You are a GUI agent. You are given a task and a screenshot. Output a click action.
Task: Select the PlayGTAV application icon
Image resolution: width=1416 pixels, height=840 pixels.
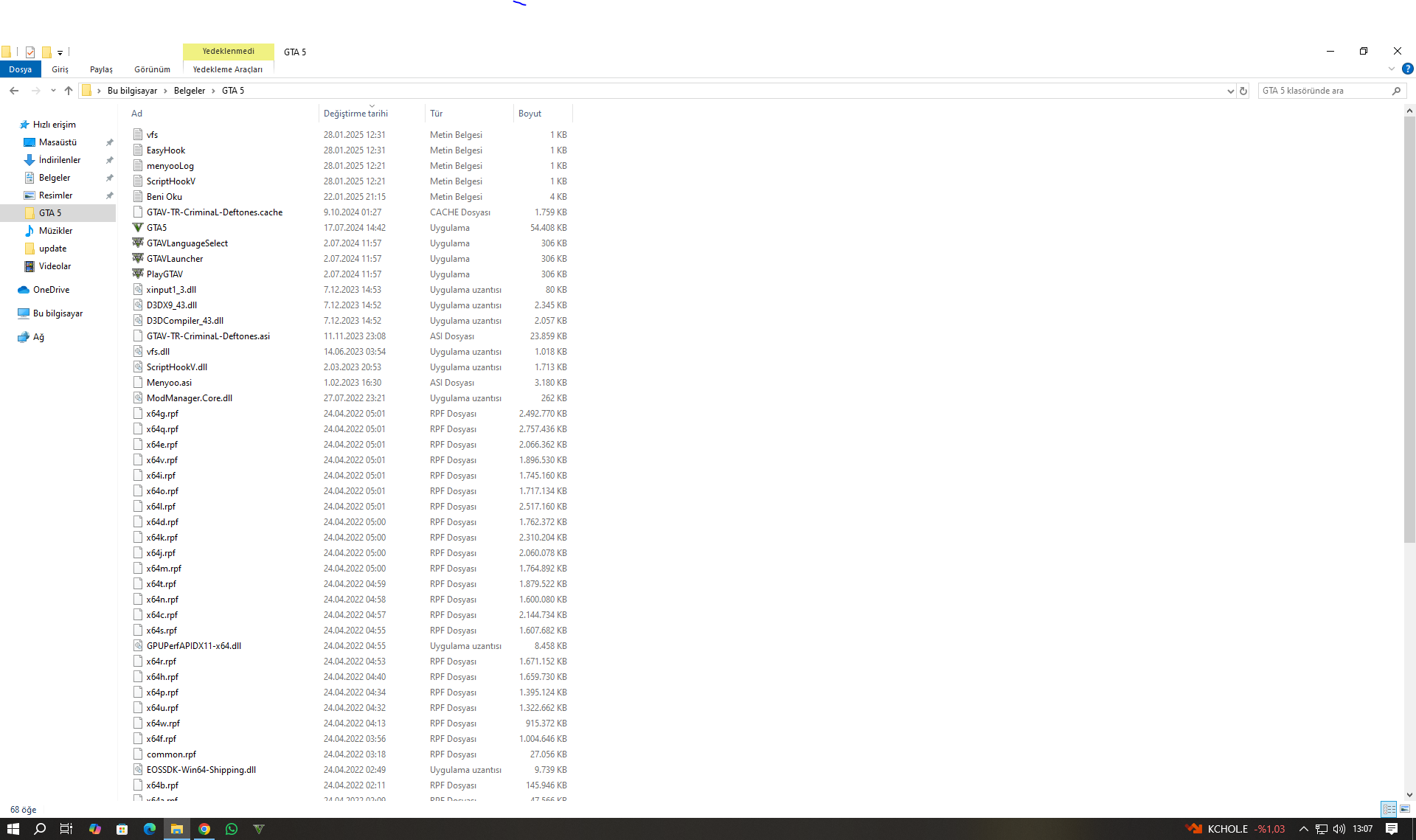pyautogui.click(x=138, y=274)
